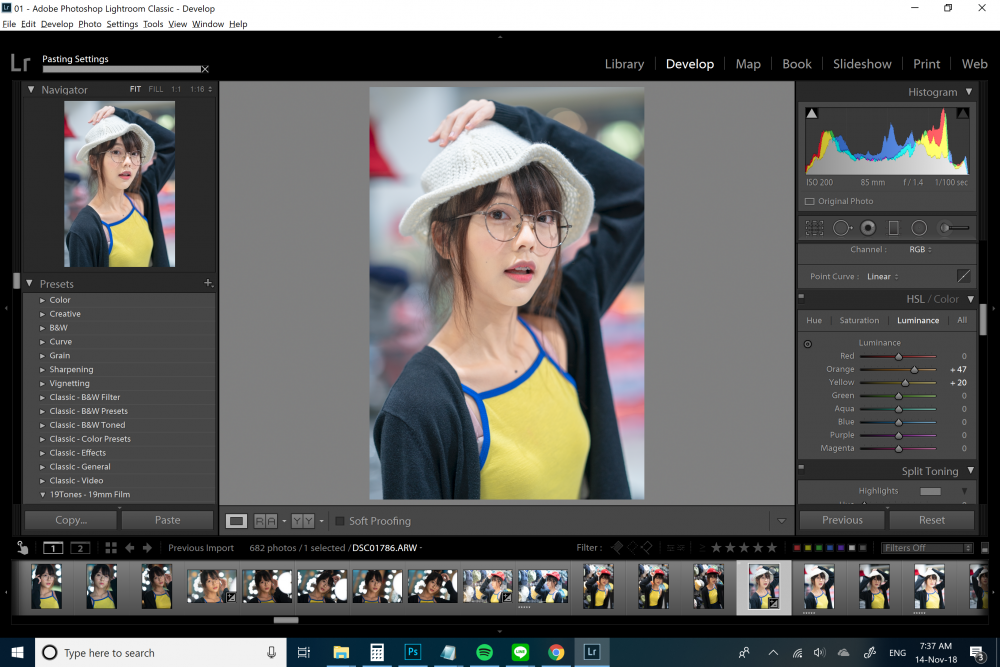Open the Saturation tab in HSL
Viewport: 1000px width, 667px height.
[x=859, y=321]
